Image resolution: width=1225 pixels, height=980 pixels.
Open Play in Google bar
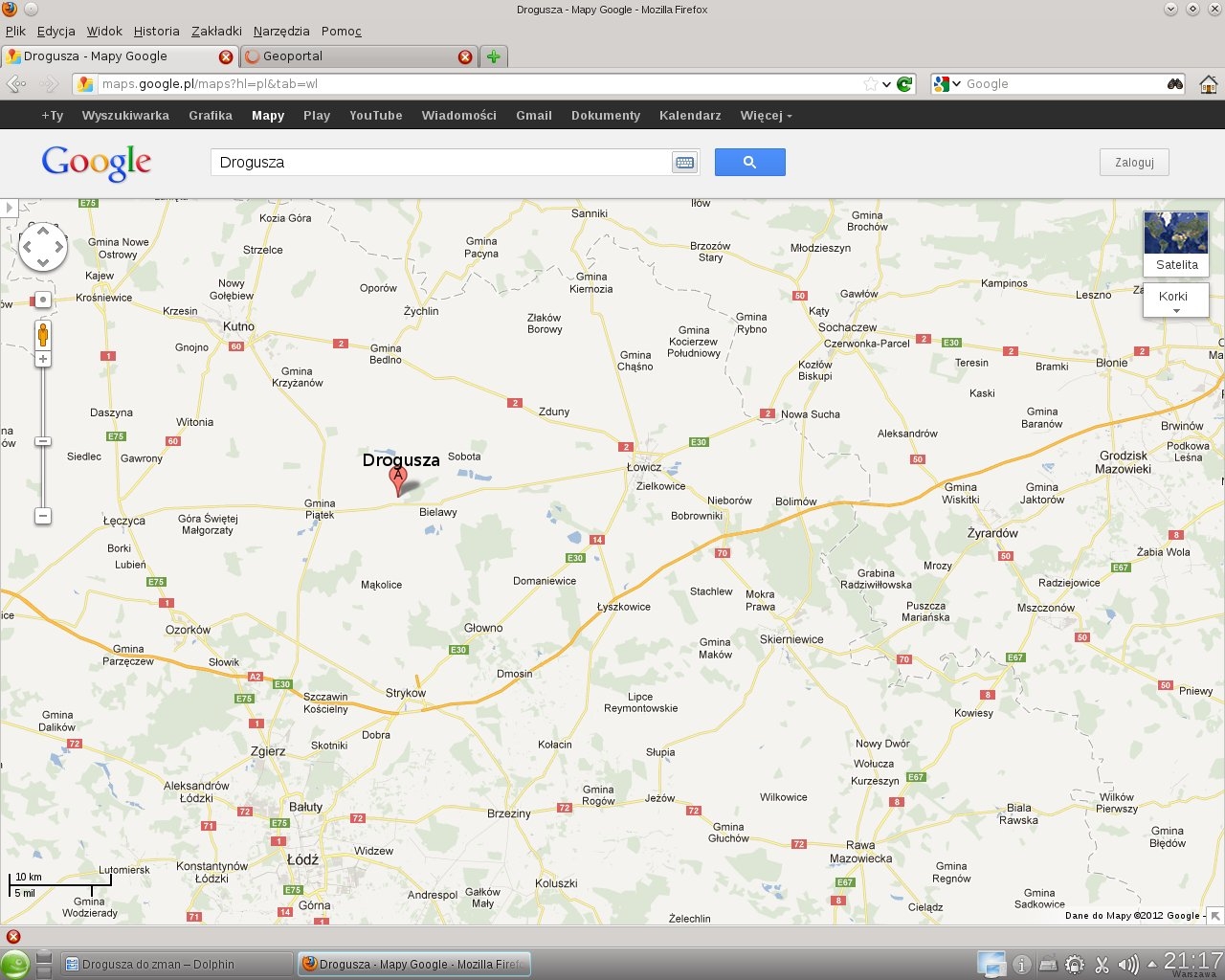(x=317, y=116)
